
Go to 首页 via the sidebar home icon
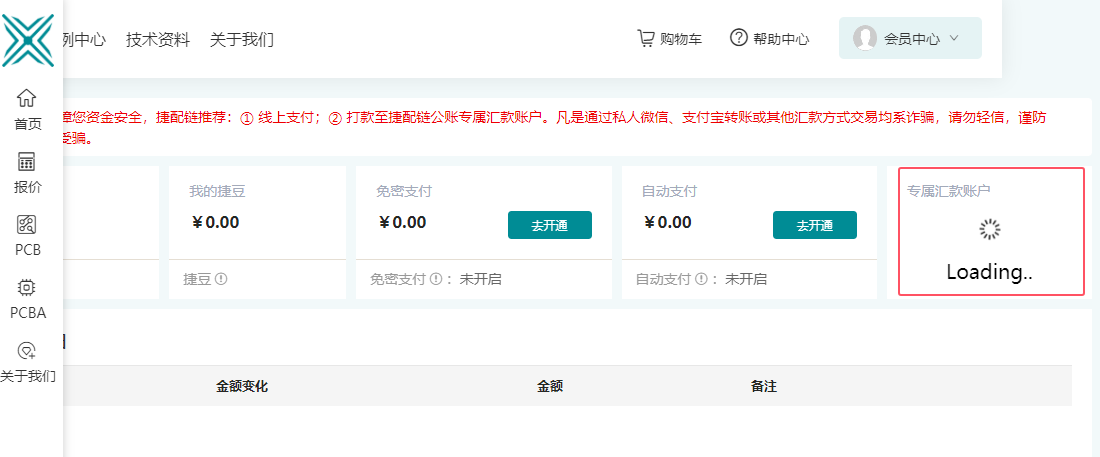(27, 98)
